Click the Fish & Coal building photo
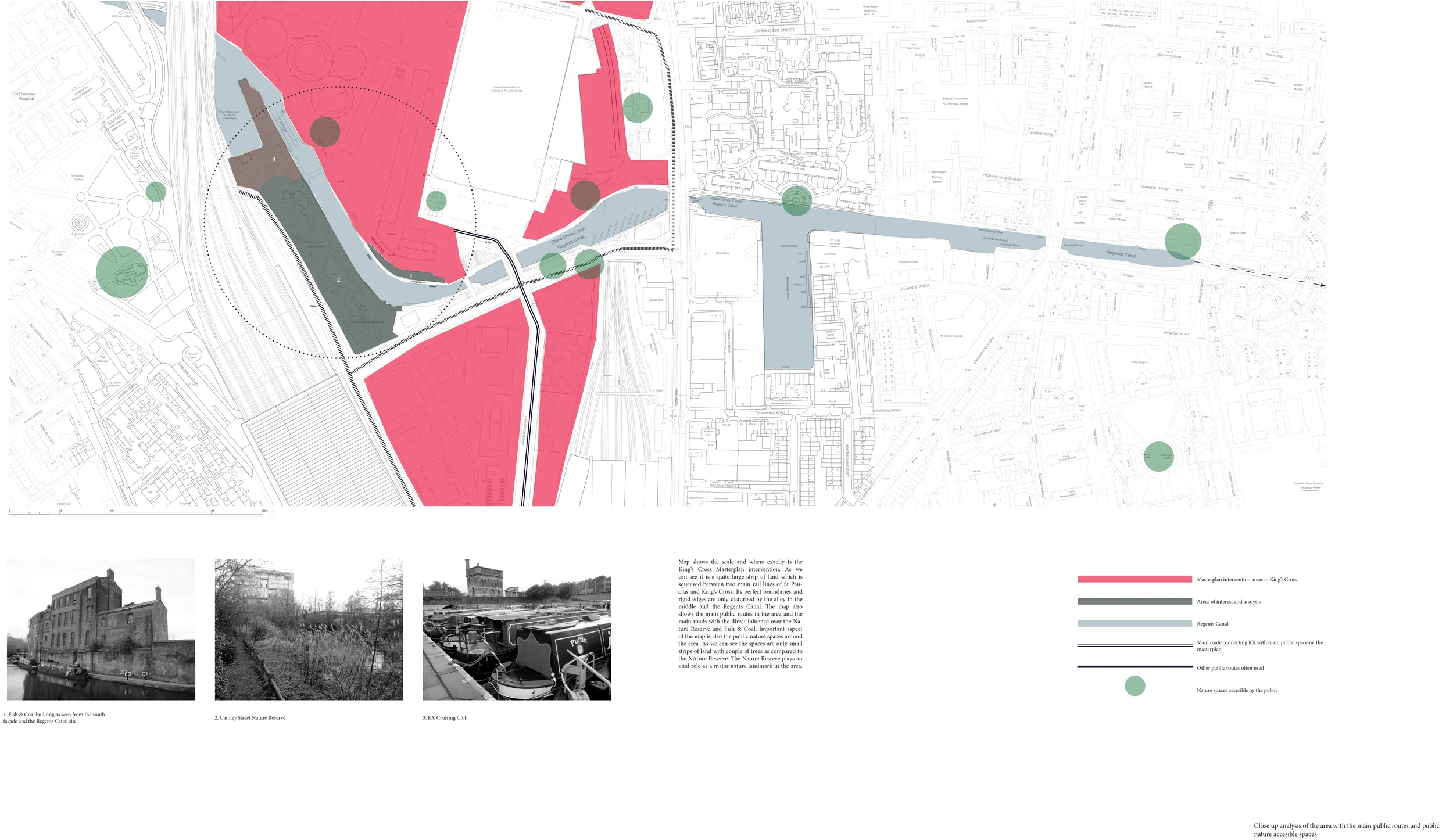The image size is (1453, 840). (101, 629)
